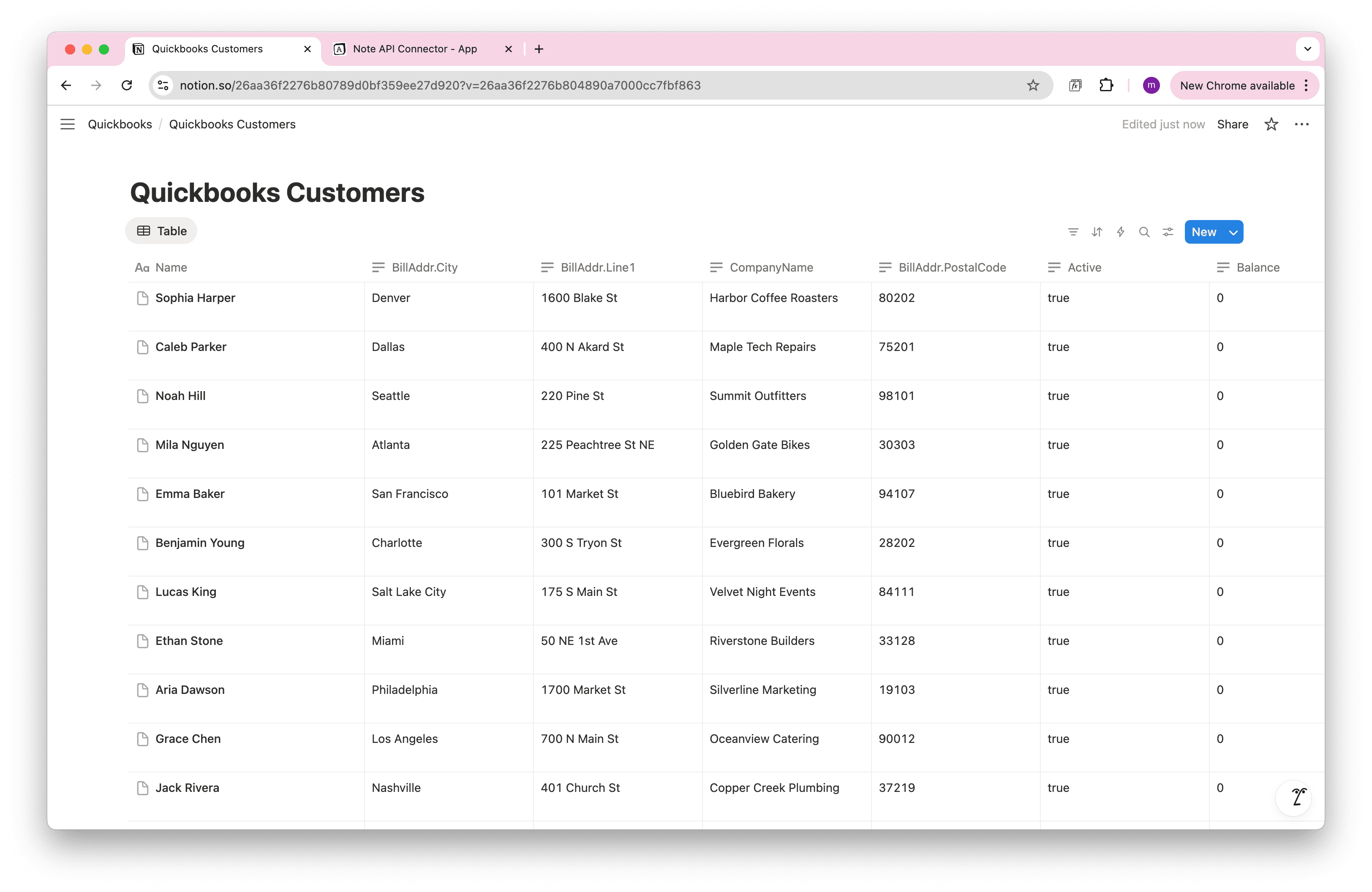Viewport: 1372px width, 892px height.
Task: Open the BillAddr.Line1 column header menu
Action: [x=618, y=267]
